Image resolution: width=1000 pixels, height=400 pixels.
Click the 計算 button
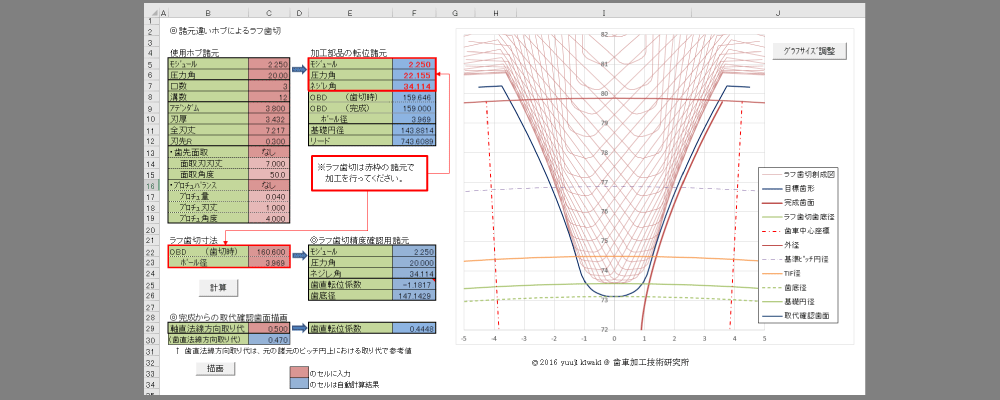(x=218, y=287)
